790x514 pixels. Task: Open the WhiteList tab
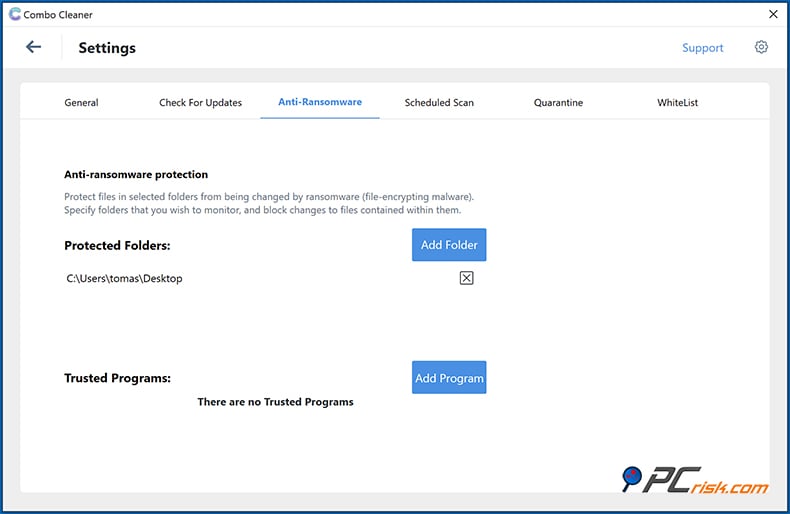point(677,102)
